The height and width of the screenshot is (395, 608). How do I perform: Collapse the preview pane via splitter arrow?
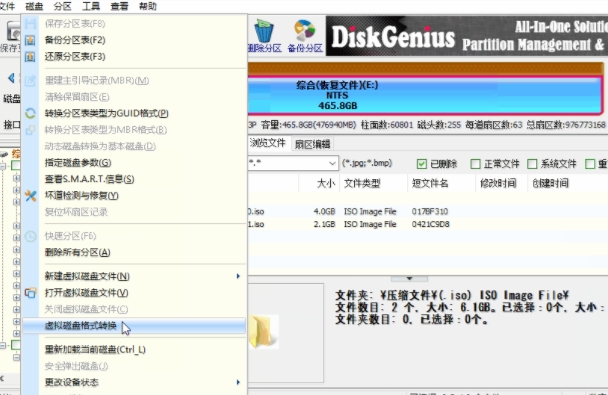(409, 278)
